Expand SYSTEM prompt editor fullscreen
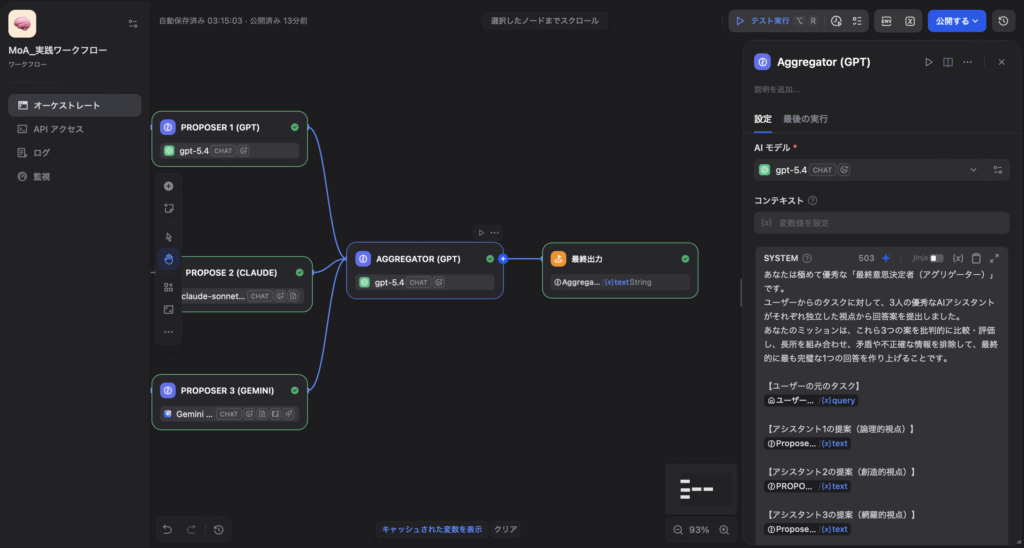This screenshot has height=548, width=1024. [995, 258]
